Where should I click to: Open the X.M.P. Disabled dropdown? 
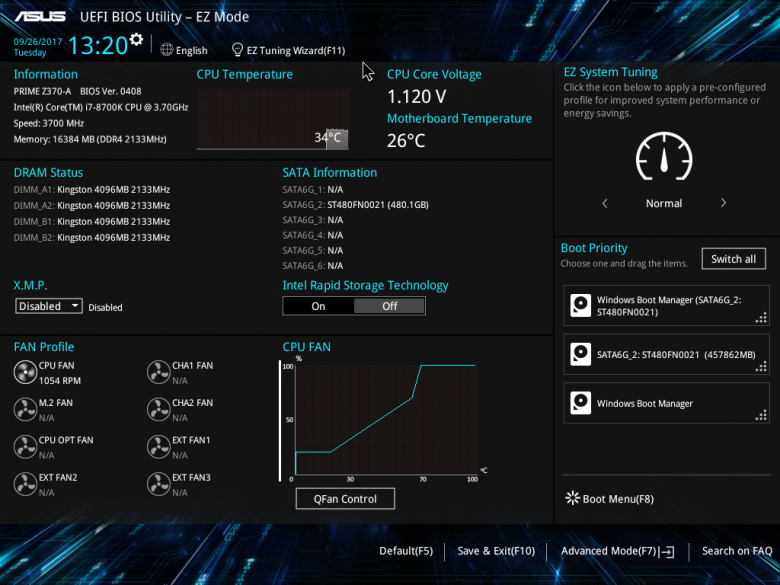[49, 306]
